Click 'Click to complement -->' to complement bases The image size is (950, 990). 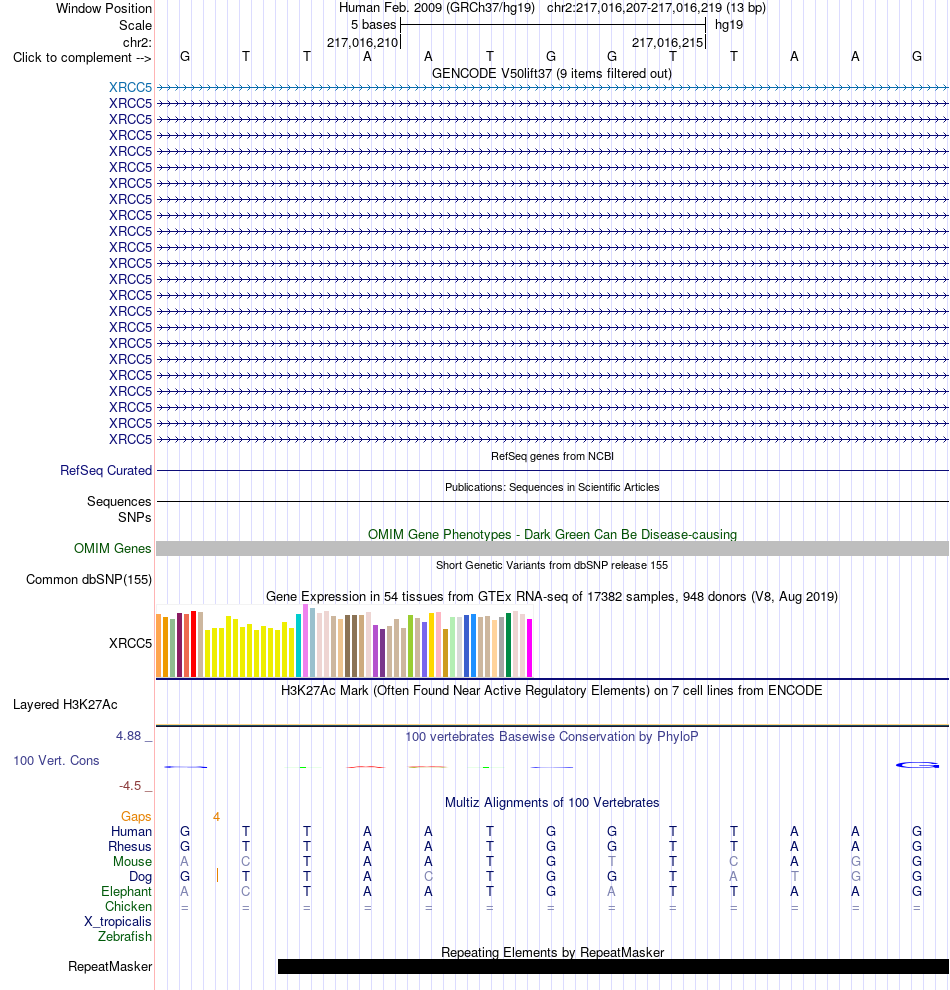[82, 57]
